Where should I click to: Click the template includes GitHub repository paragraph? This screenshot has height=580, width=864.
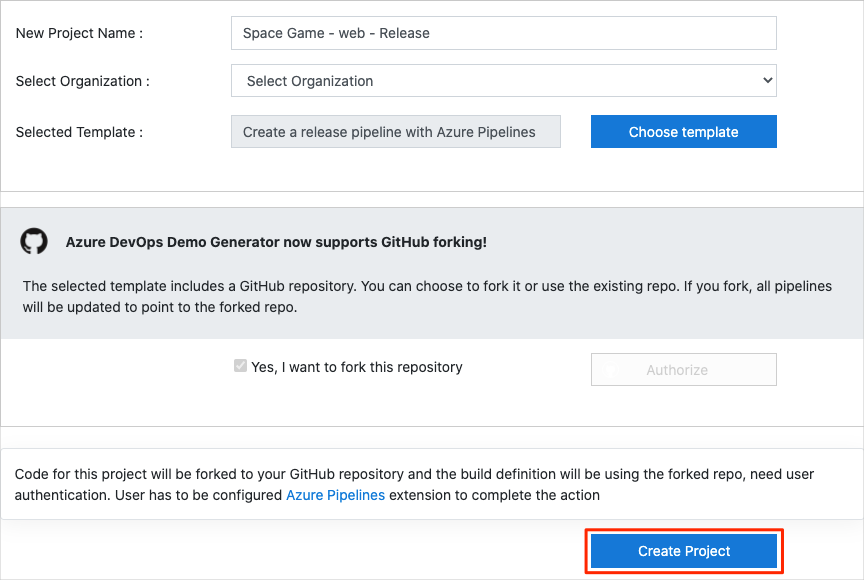coord(427,296)
